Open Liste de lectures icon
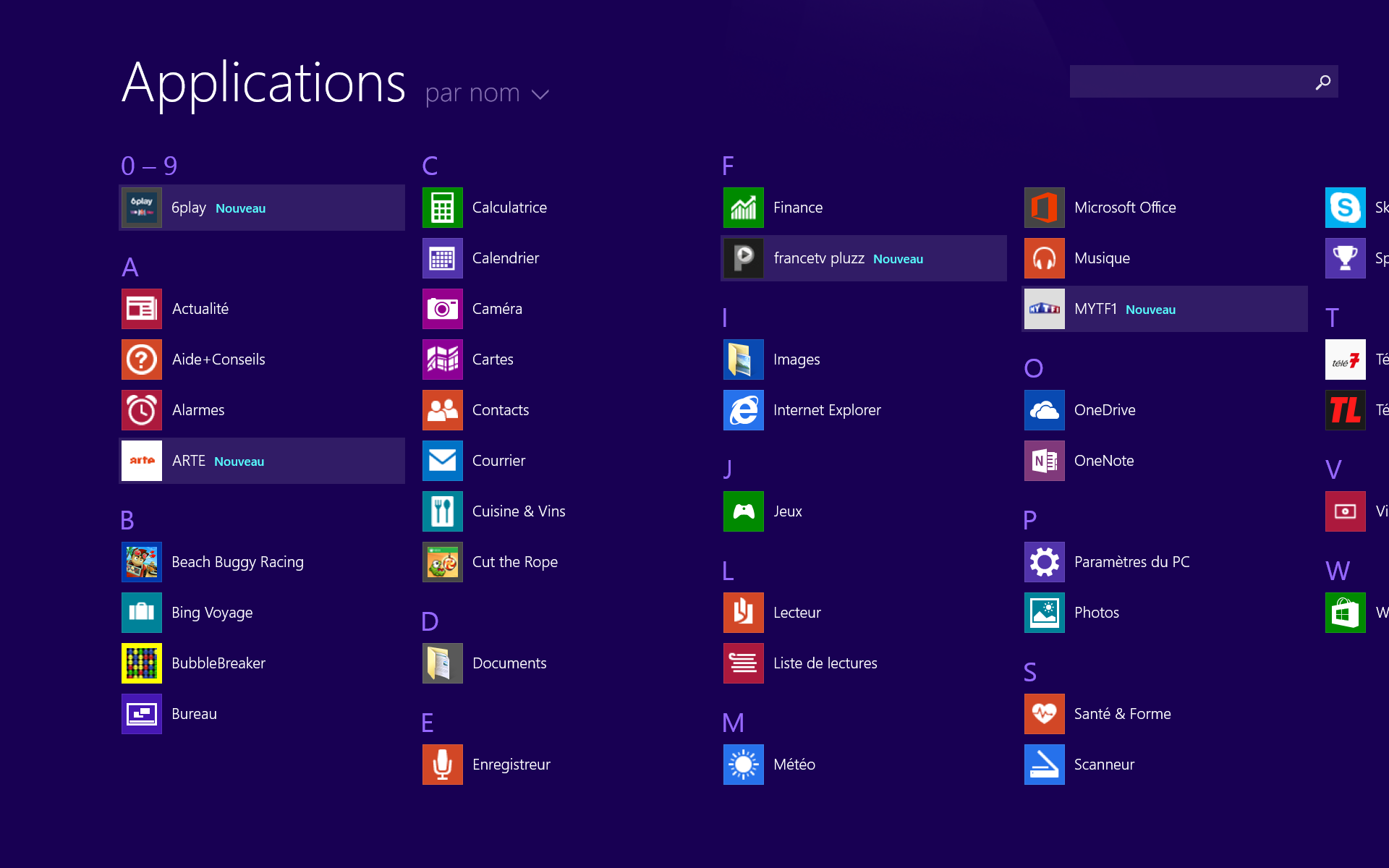 (744, 663)
